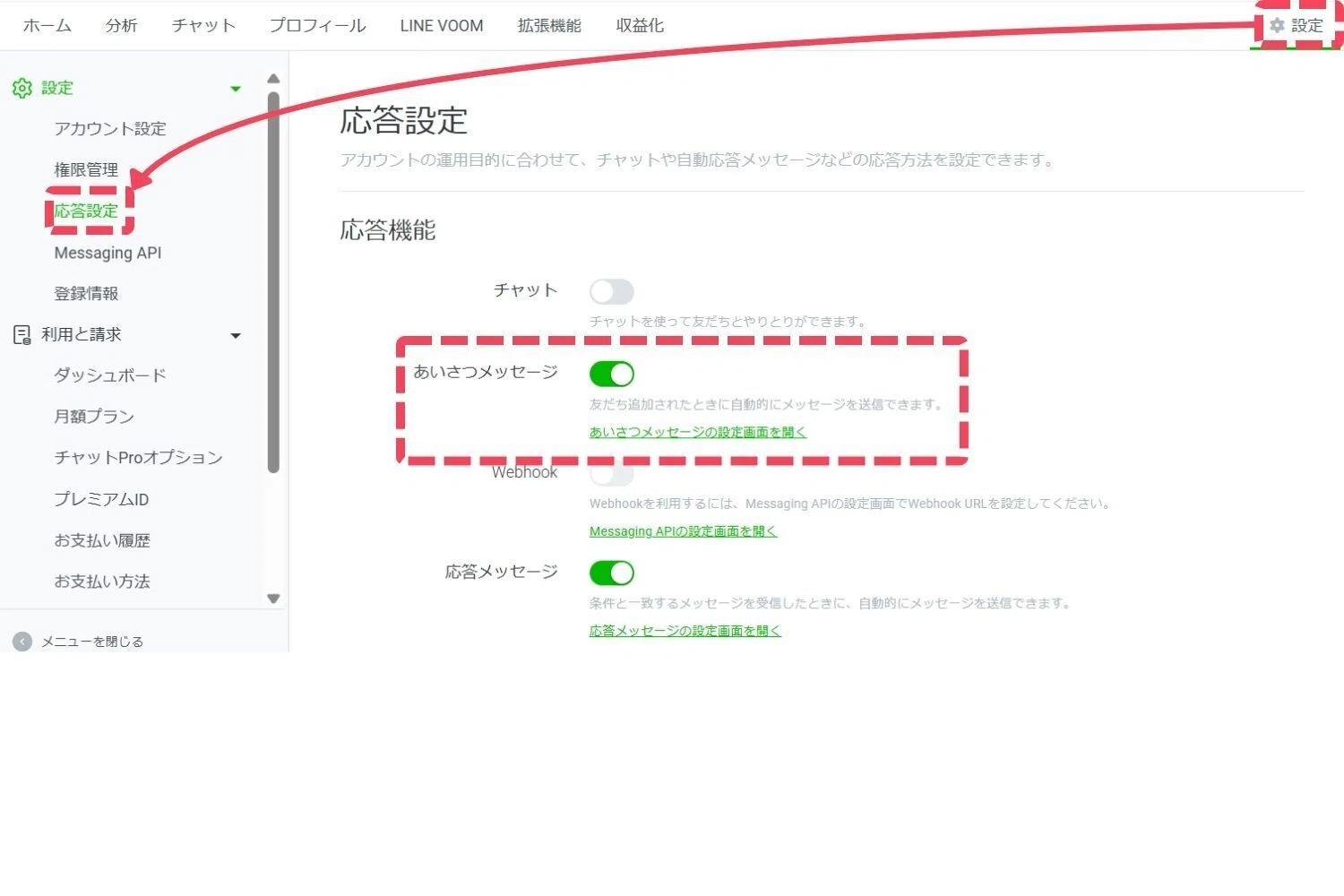Open Messaging APIの設定画面を開く link
Viewport: 1344px width, 896px height.
coord(683,531)
